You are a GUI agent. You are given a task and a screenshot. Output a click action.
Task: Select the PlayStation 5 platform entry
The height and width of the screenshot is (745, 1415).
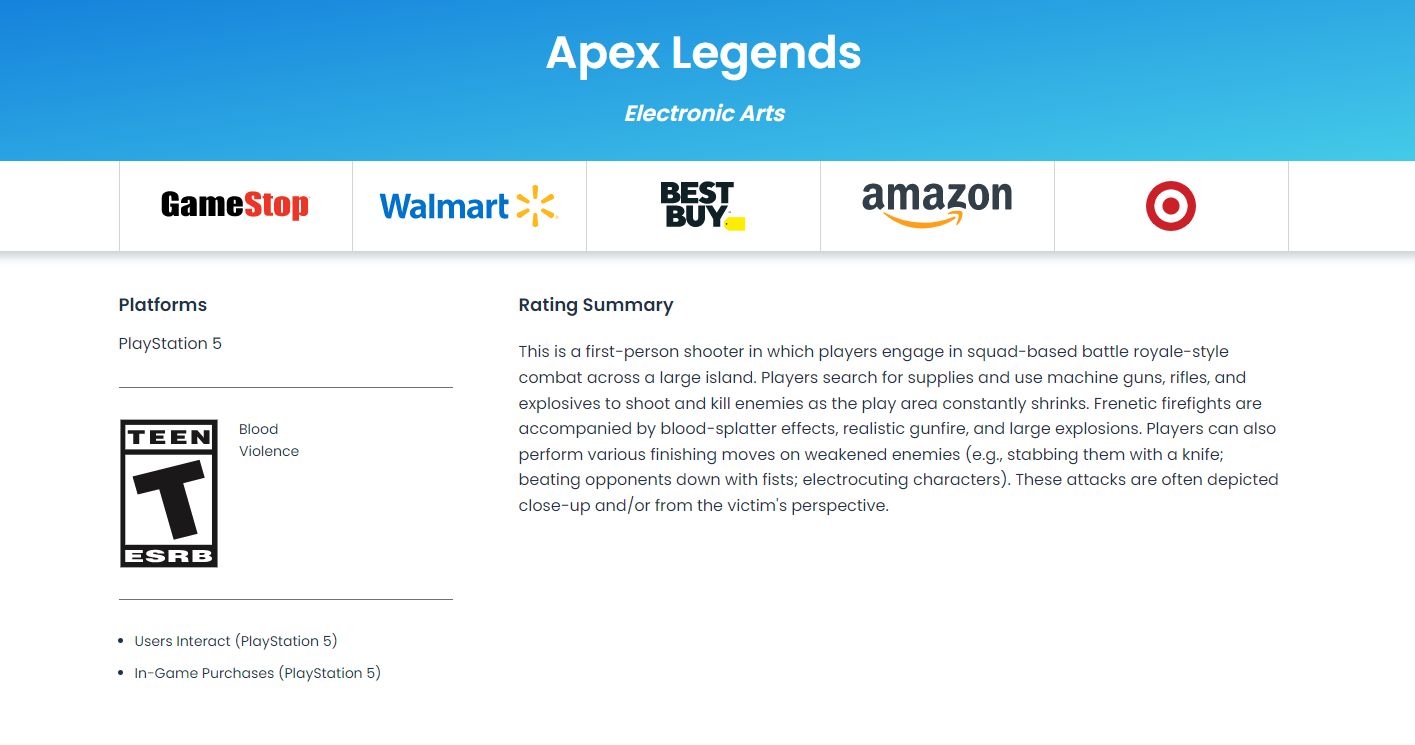pyautogui.click(x=170, y=344)
